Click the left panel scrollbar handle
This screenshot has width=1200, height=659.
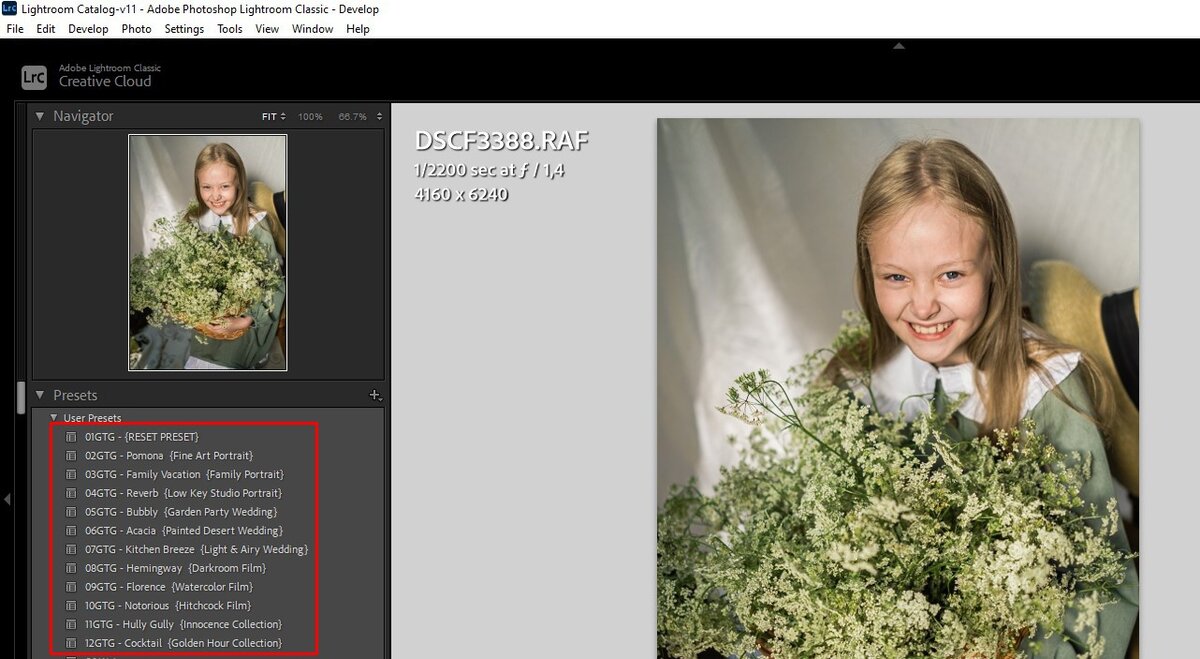click(21, 398)
